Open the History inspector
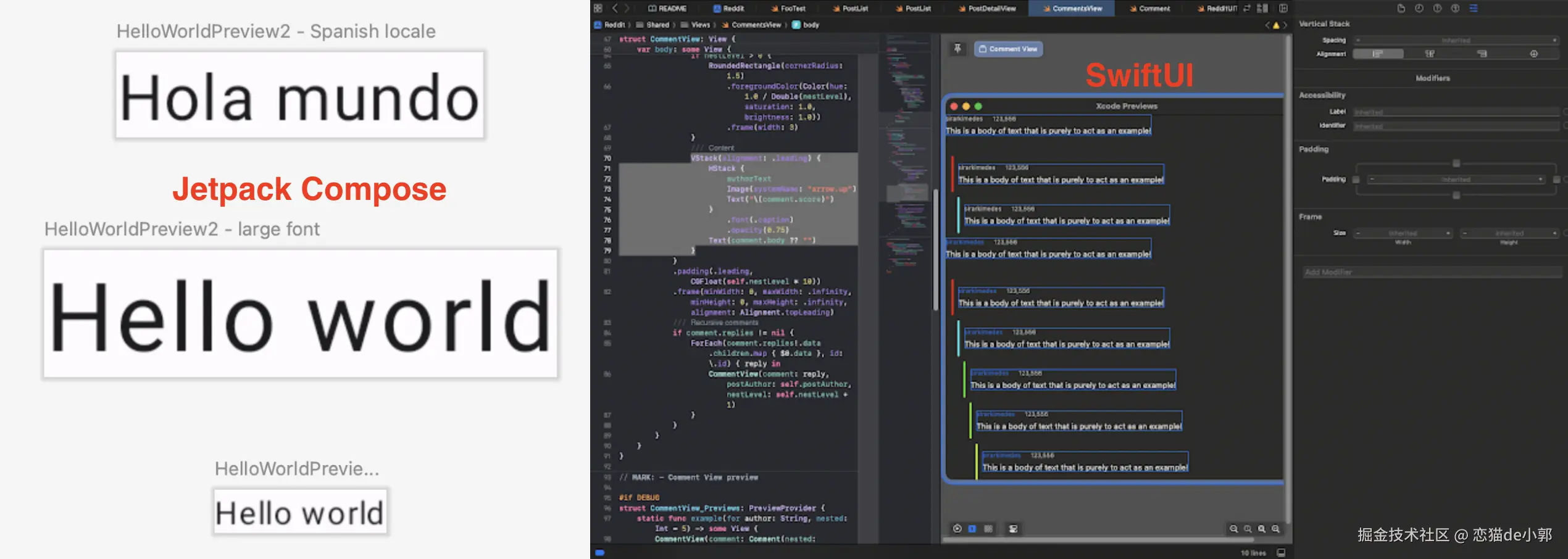1568x559 pixels. [x=1419, y=8]
